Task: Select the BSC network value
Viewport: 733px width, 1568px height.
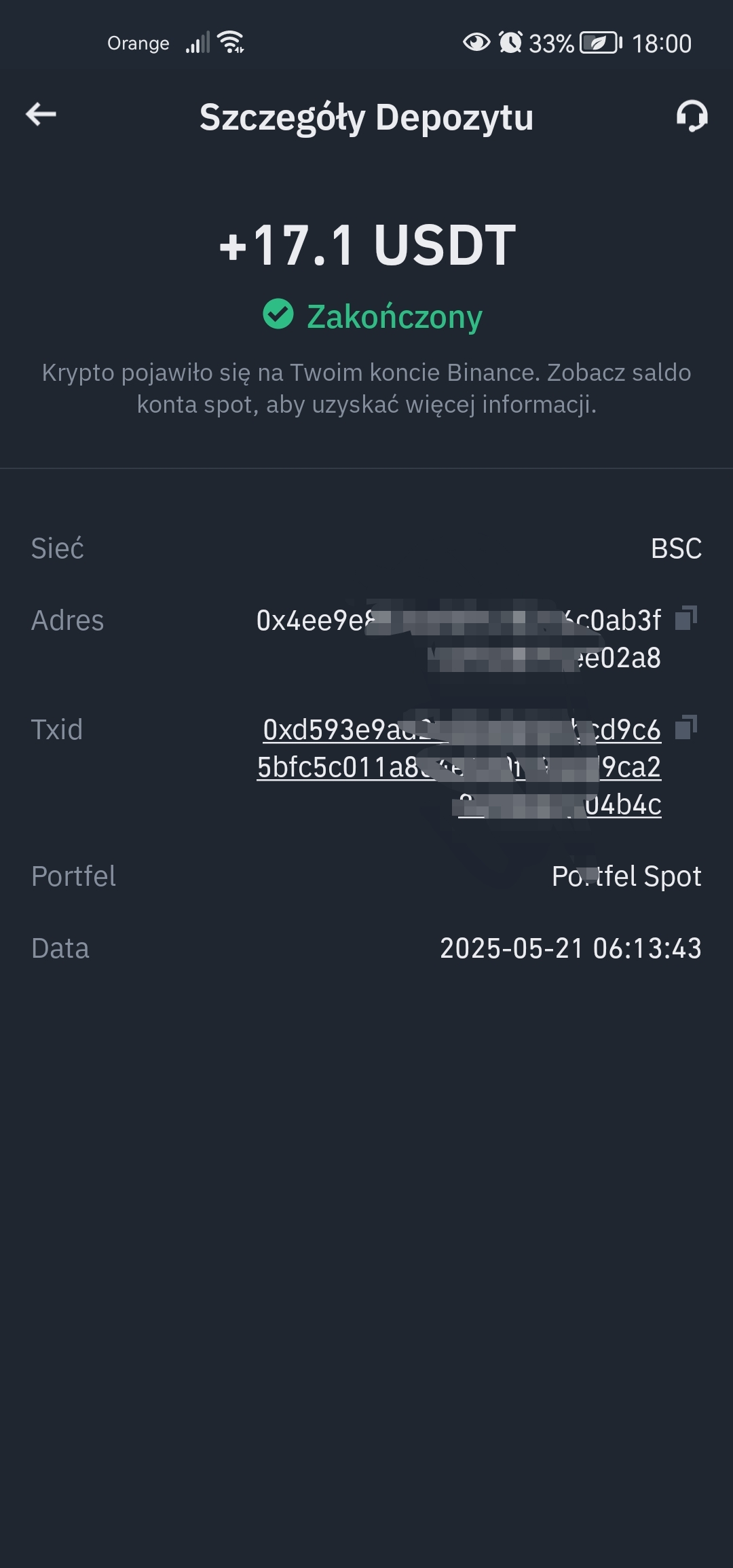Action: (x=676, y=548)
